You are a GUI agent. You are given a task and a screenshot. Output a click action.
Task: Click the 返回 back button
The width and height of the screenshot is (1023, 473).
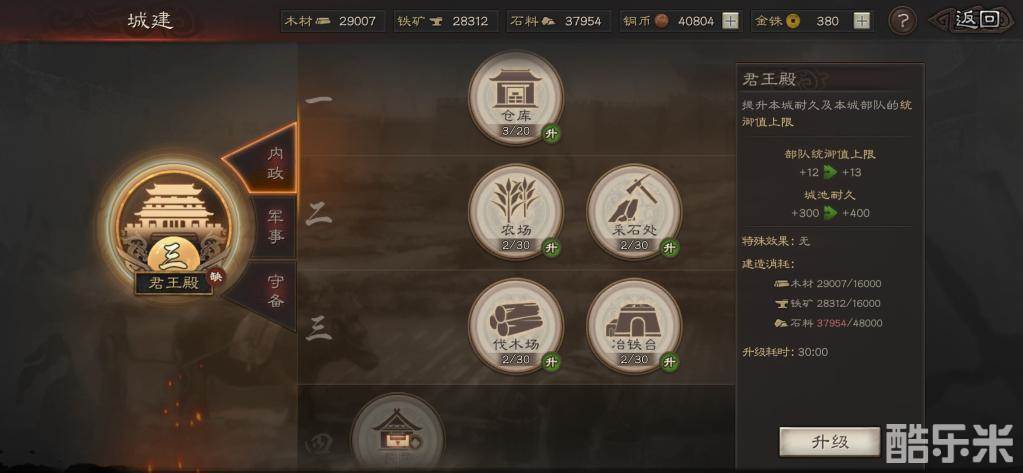(977, 20)
